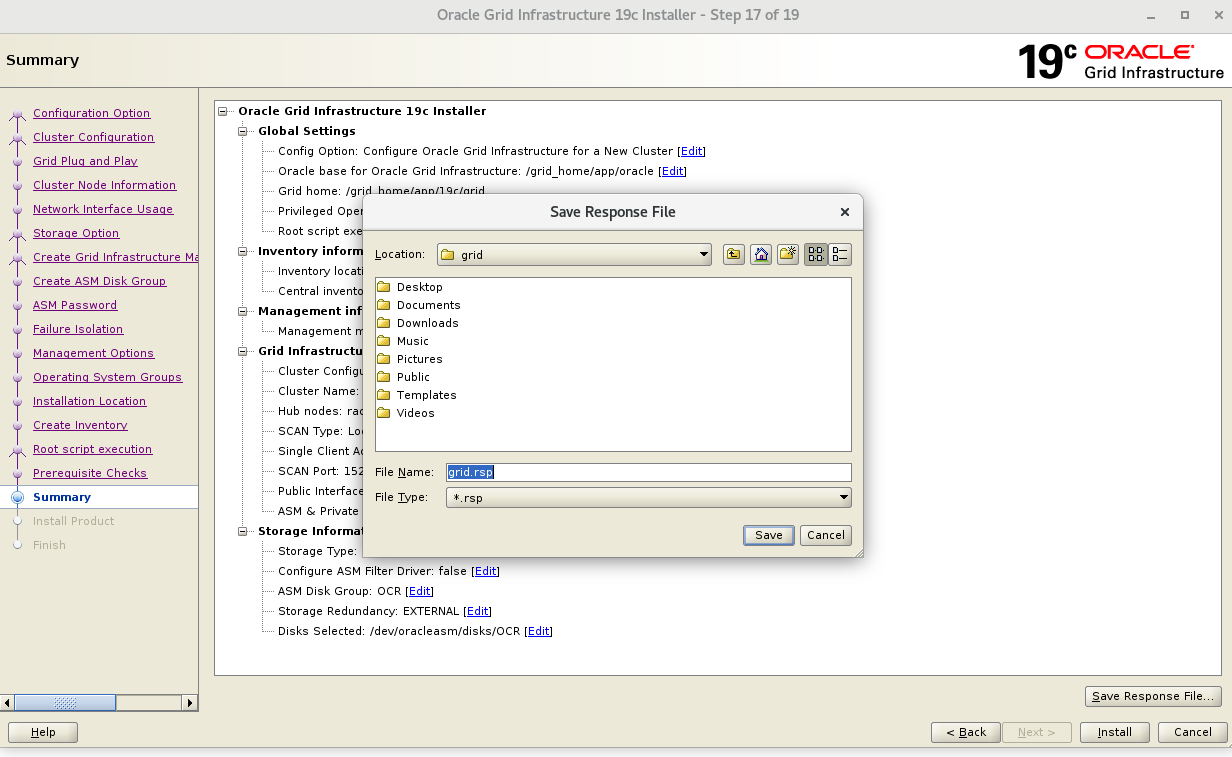Save the response file
1232x757 pixels.
(x=769, y=535)
